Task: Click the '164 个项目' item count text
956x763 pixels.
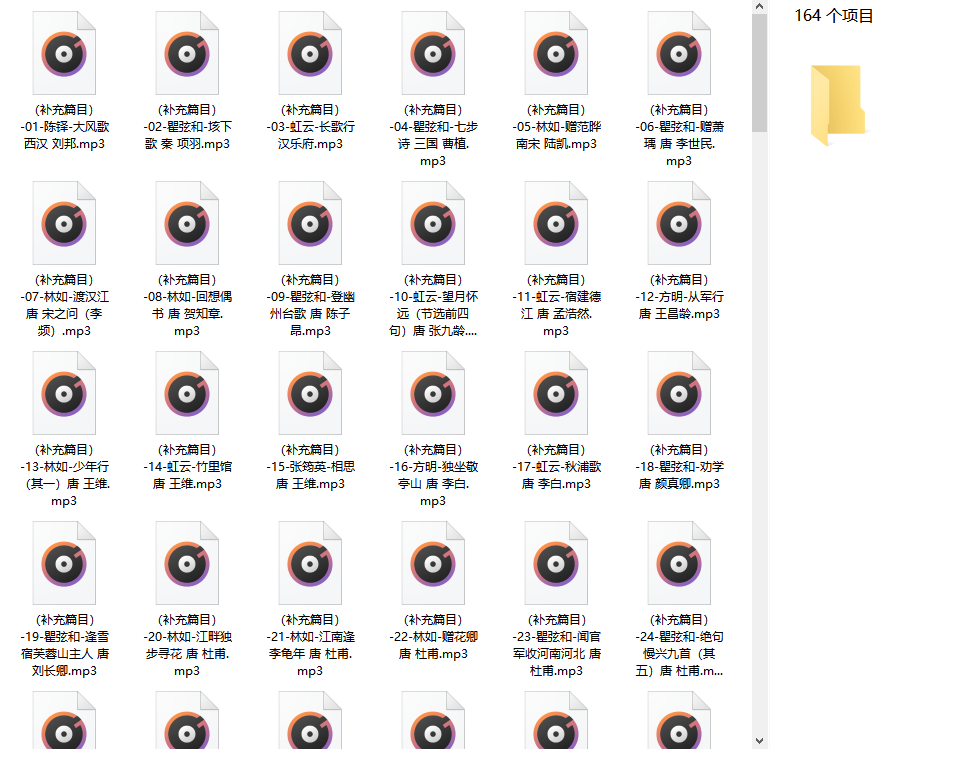Action: point(833,16)
